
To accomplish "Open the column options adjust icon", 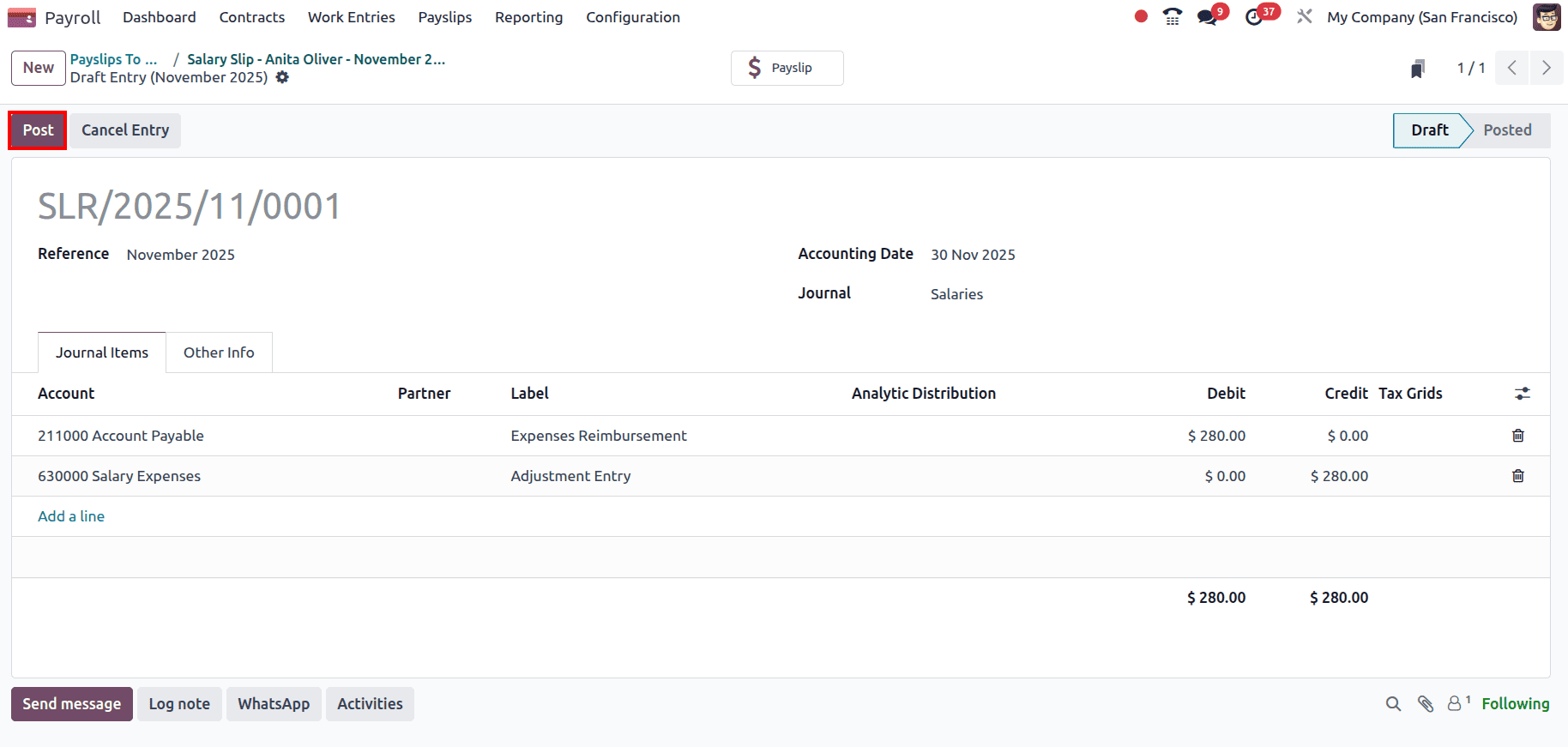I will (x=1523, y=394).
